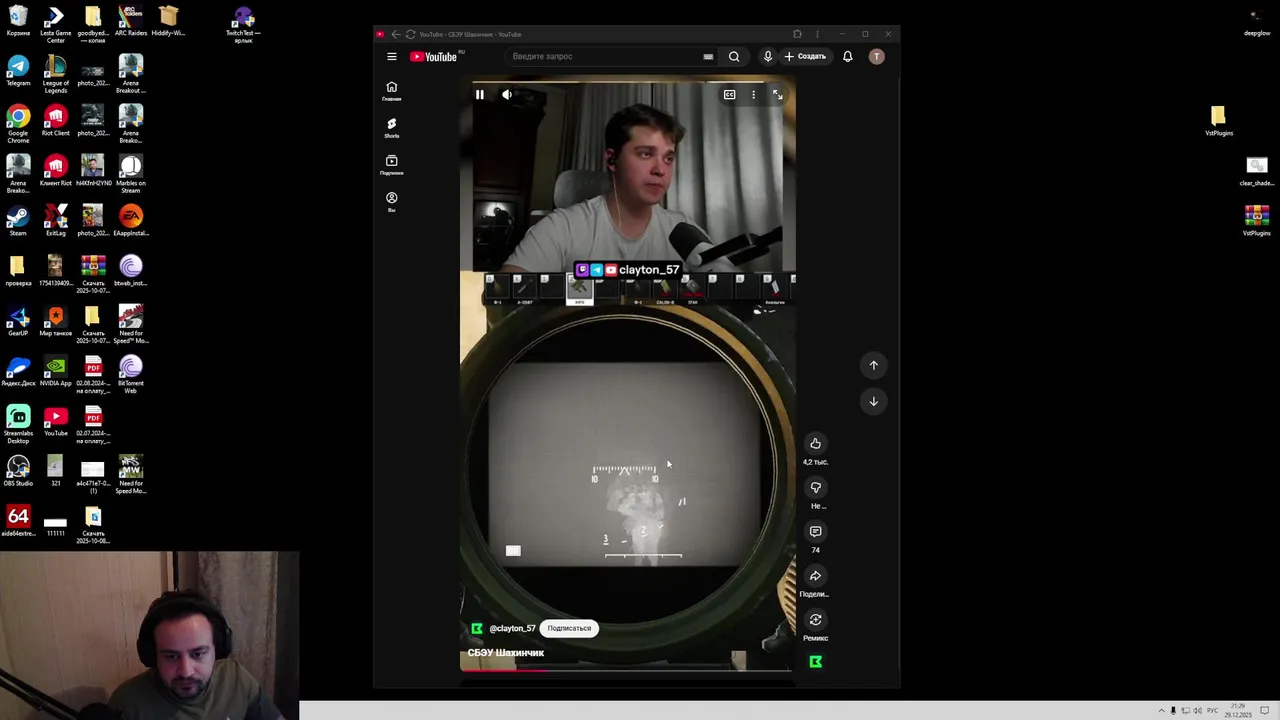
Task: Open the deepglow desktop item
Action: click(1257, 21)
